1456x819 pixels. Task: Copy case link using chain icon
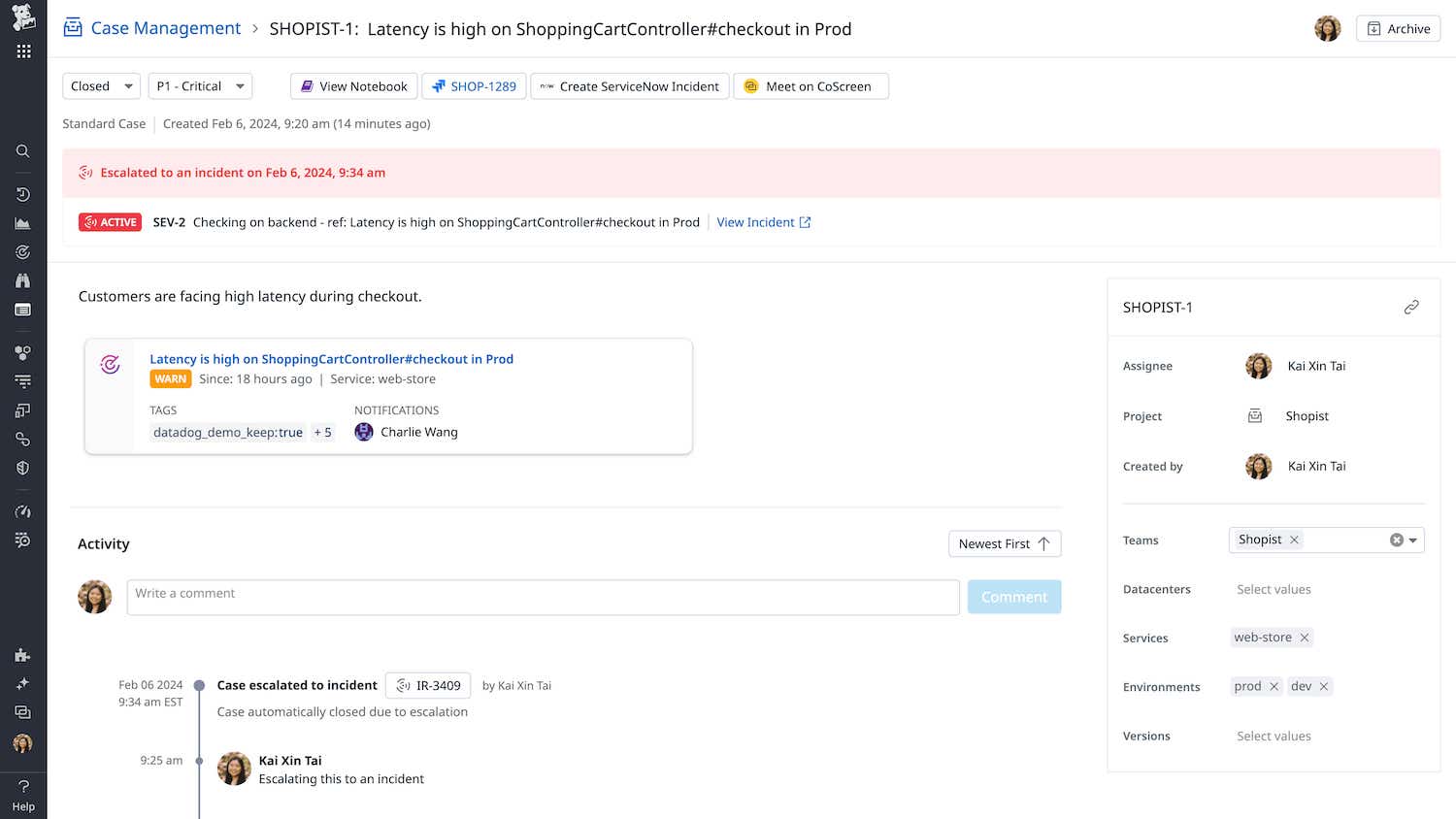coord(1411,308)
